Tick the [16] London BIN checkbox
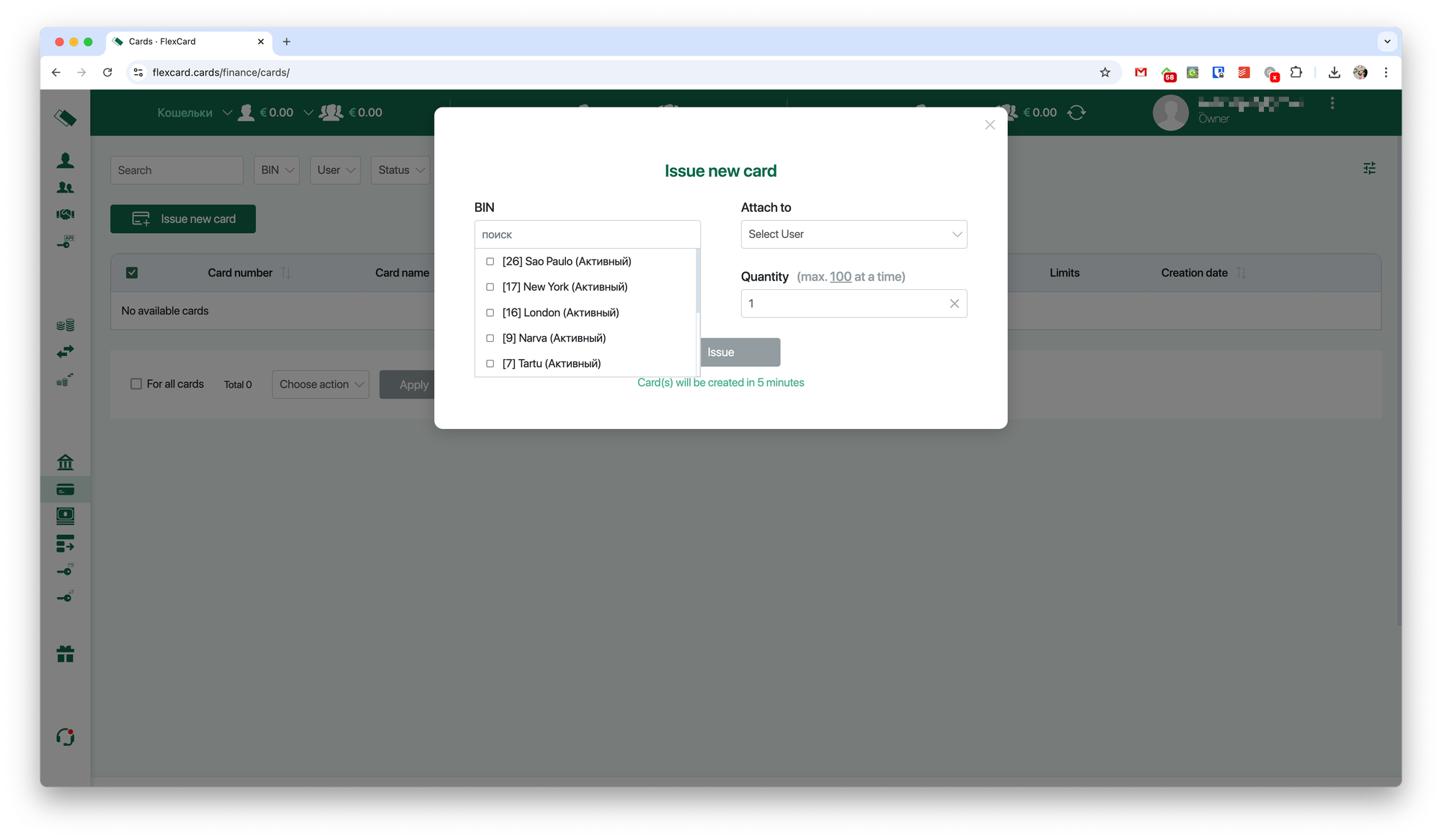1442x840 pixels. point(490,313)
